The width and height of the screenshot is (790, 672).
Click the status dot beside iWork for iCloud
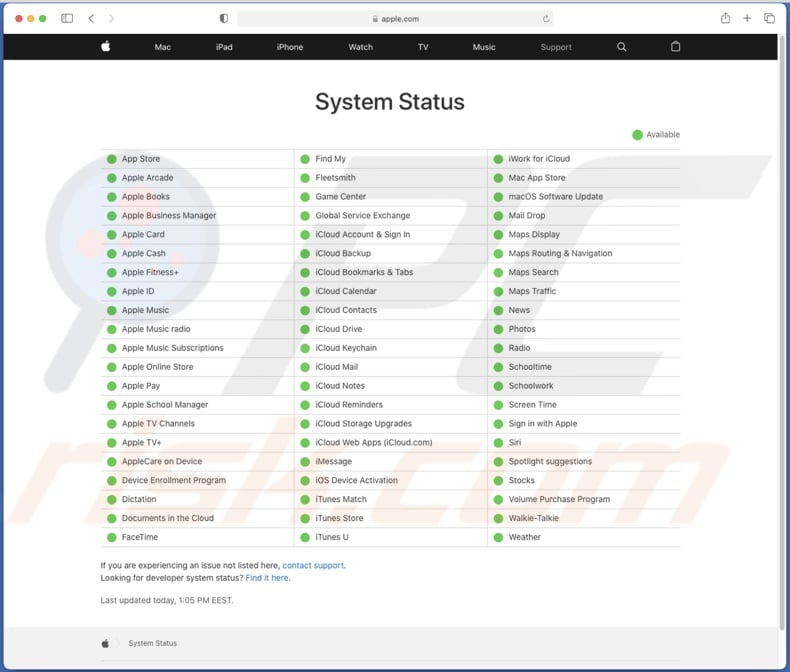498,159
